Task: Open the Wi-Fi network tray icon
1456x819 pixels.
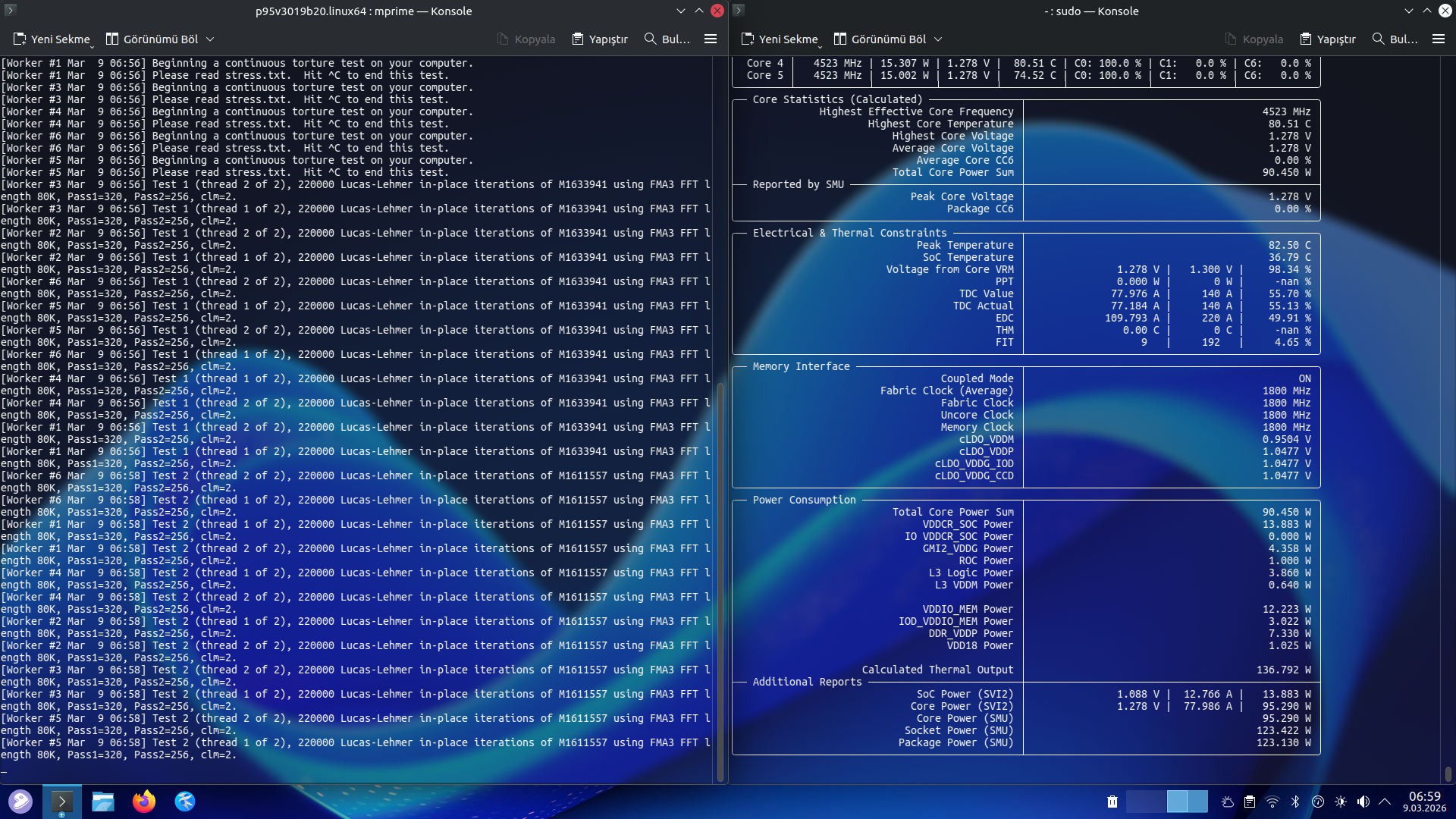Action: tap(1272, 802)
